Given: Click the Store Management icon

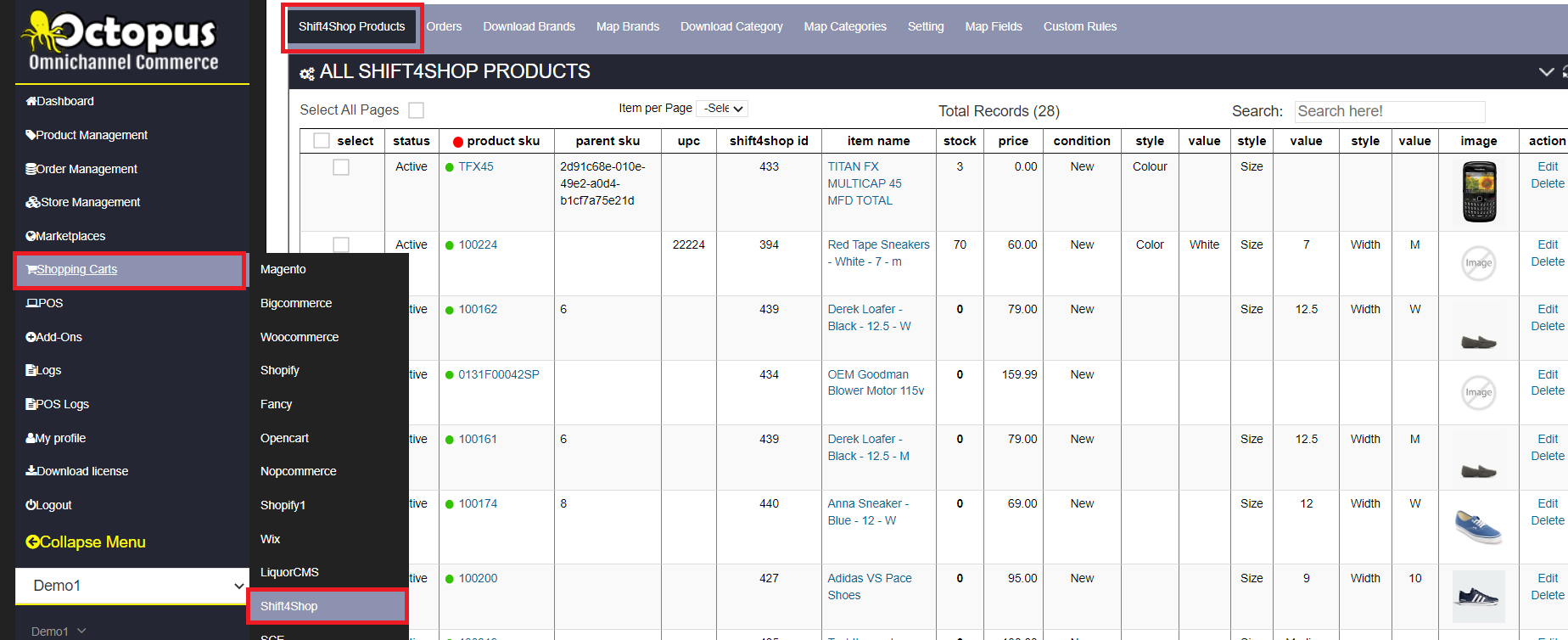Looking at the screenshot, I should 33,202.
